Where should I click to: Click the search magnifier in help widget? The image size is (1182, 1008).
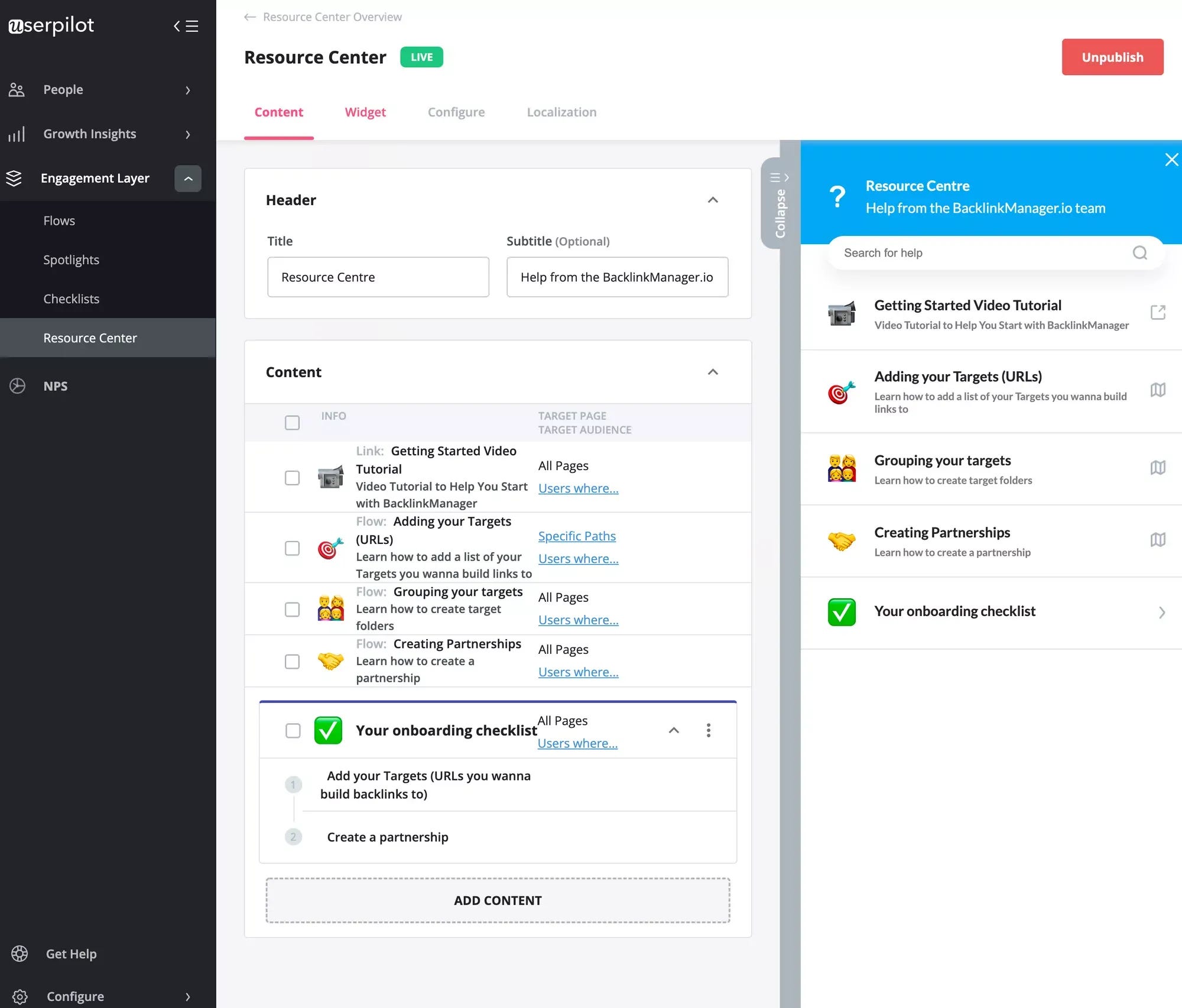click(x=1139, y=253)
